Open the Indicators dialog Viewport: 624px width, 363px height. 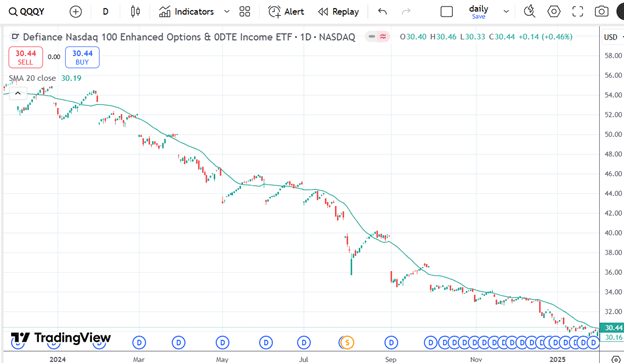point(186,12)
